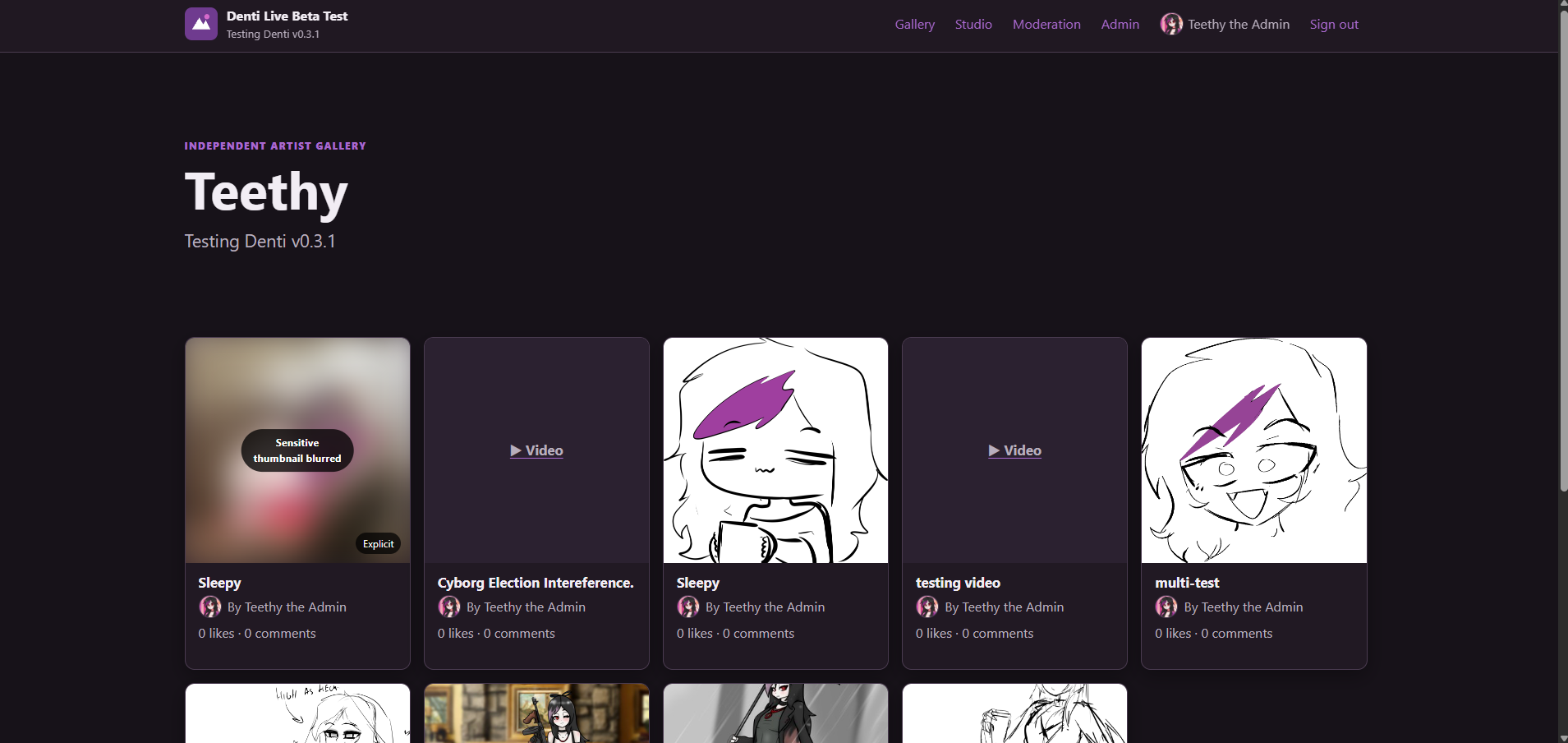This screenshot has width=1568, height=743.
Task: Click author avatar on the blurred Sleepy card
Action: pos(210,607)
